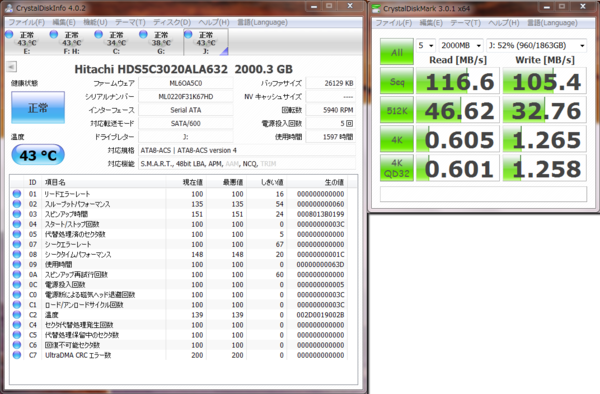The image size is (600, 394).
Task: Click status orb for attribute 05 row
Action: click(17, 234)
